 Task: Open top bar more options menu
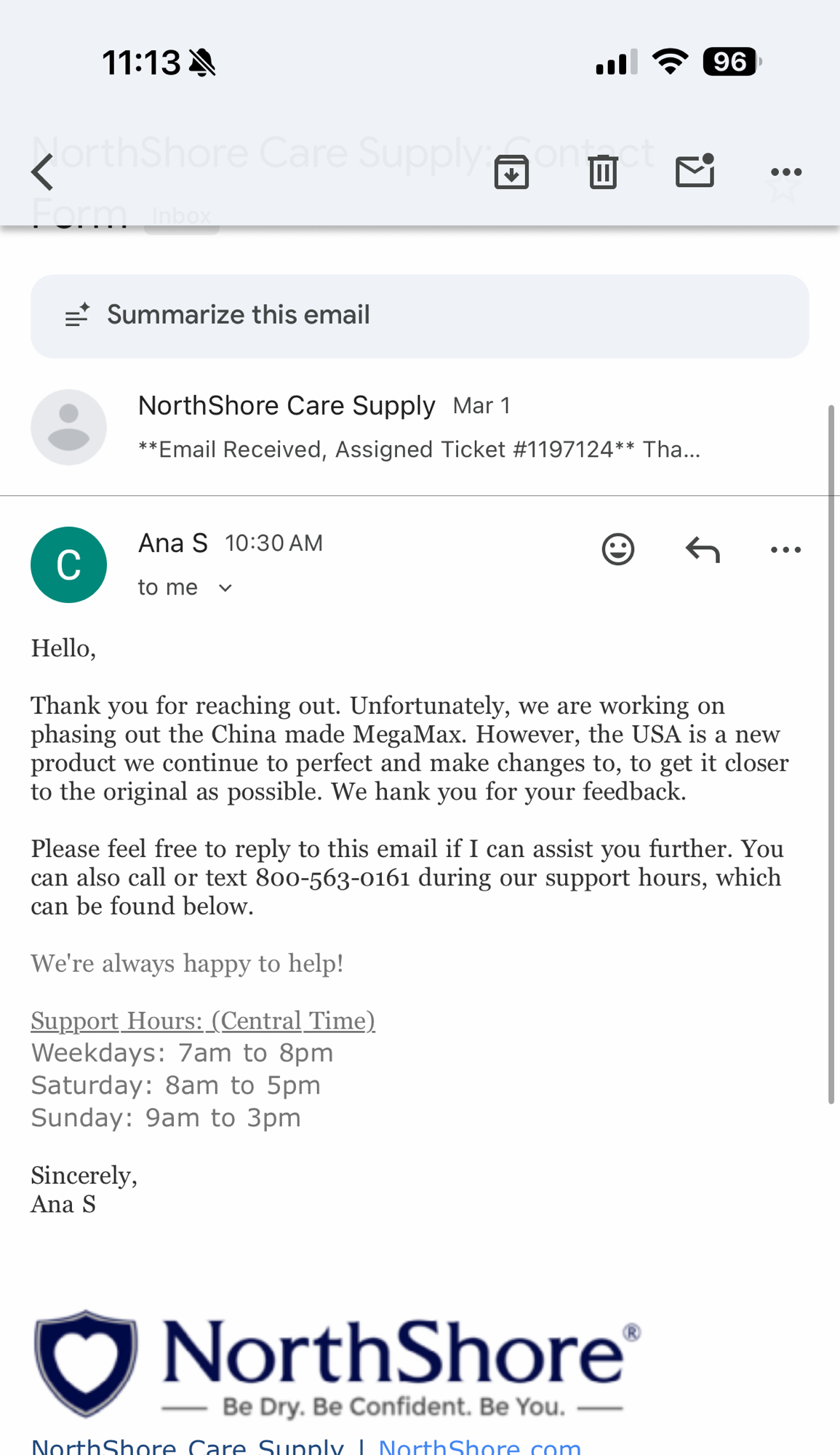[785, 172]
